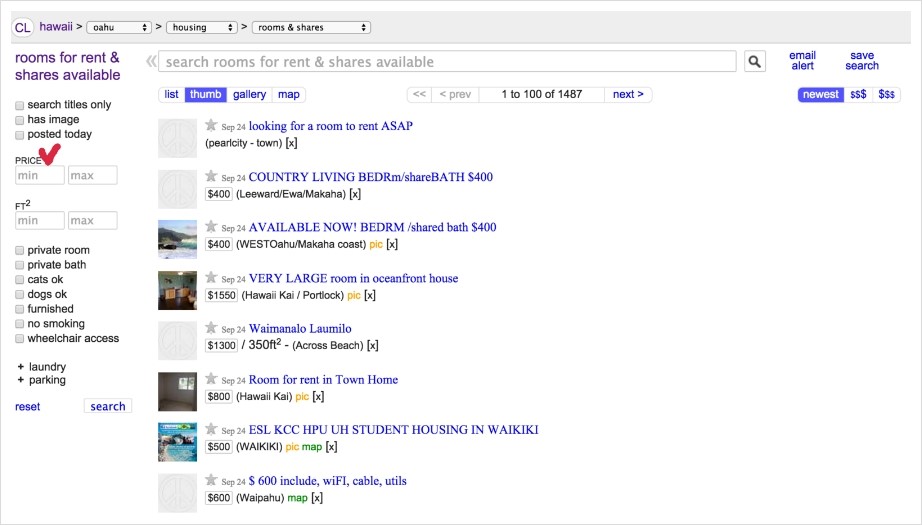Switch to gallery view tab
The height and width of the screenshot is (525, 922).
pyautogui.click(x=250, y=95)
